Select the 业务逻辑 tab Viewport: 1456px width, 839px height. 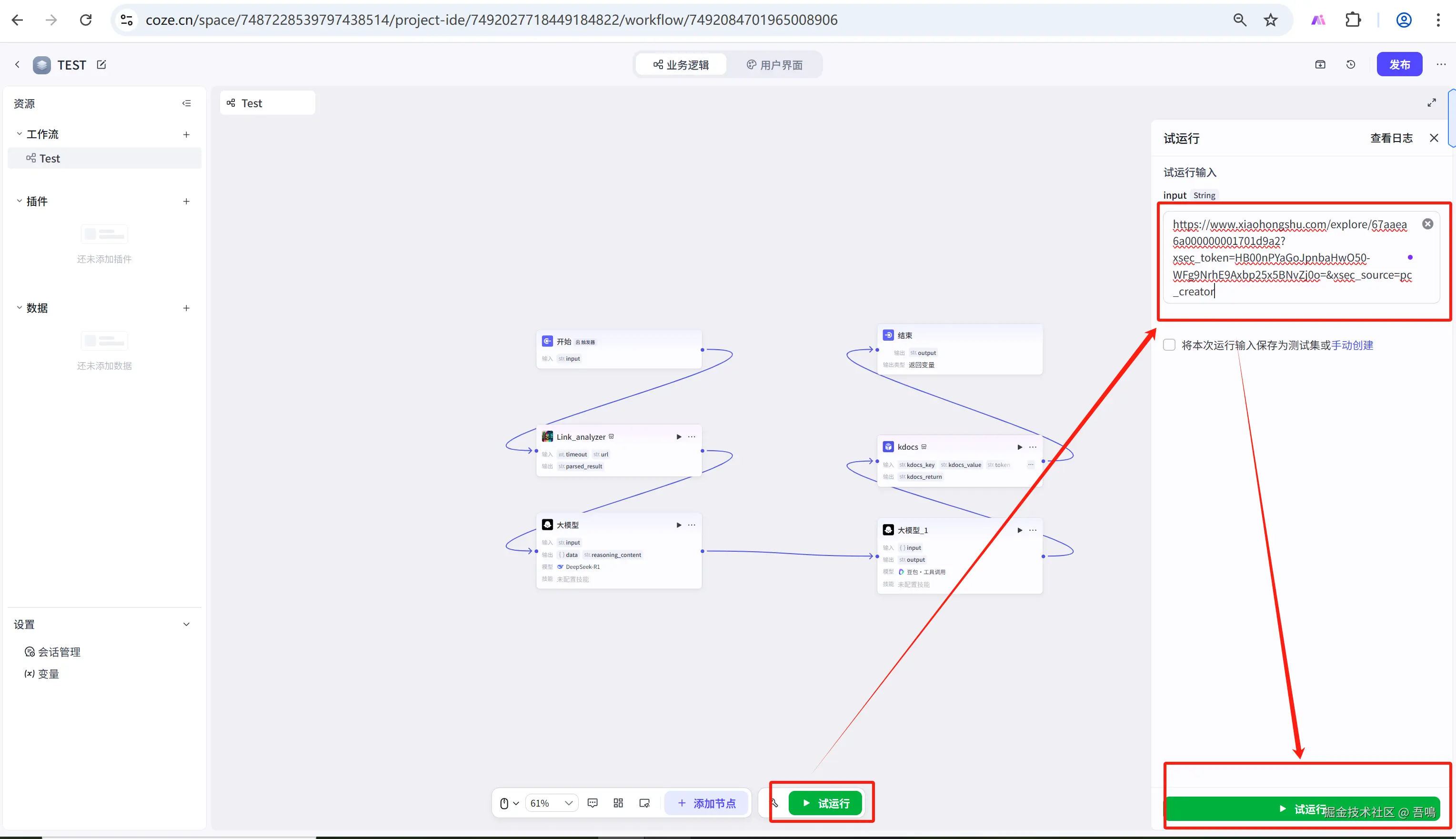(x=681, y=64)
